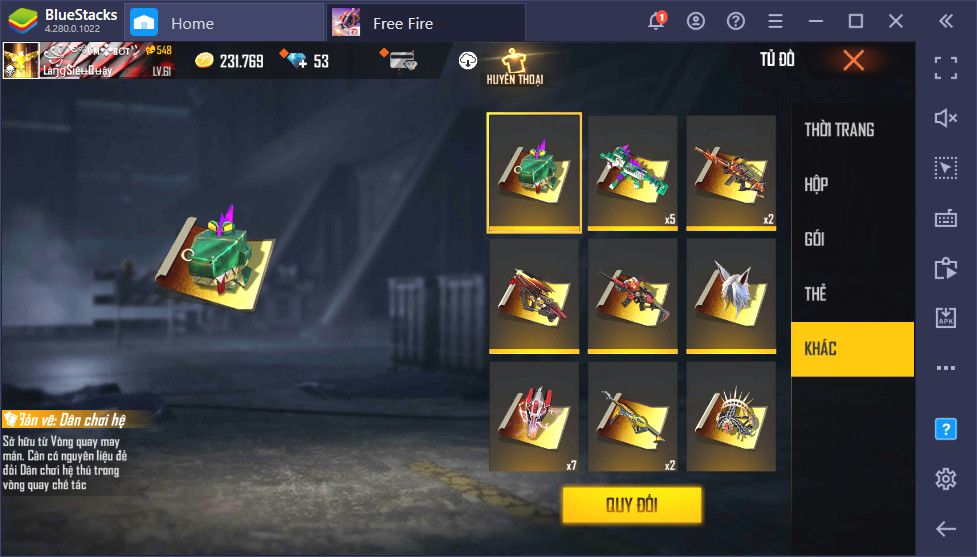Collapse the BlueStacks side toolbar

click(946, 21)
